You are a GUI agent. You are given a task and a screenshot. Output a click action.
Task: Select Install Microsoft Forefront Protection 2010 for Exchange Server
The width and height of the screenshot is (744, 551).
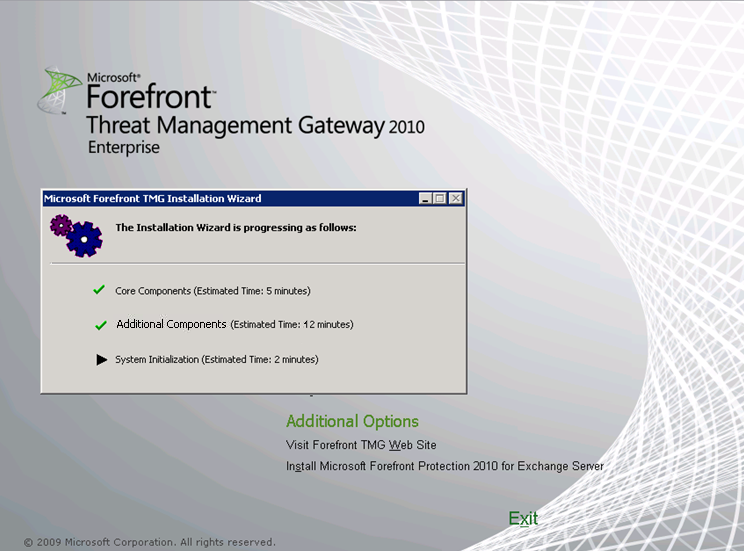(x=444, y=466)
